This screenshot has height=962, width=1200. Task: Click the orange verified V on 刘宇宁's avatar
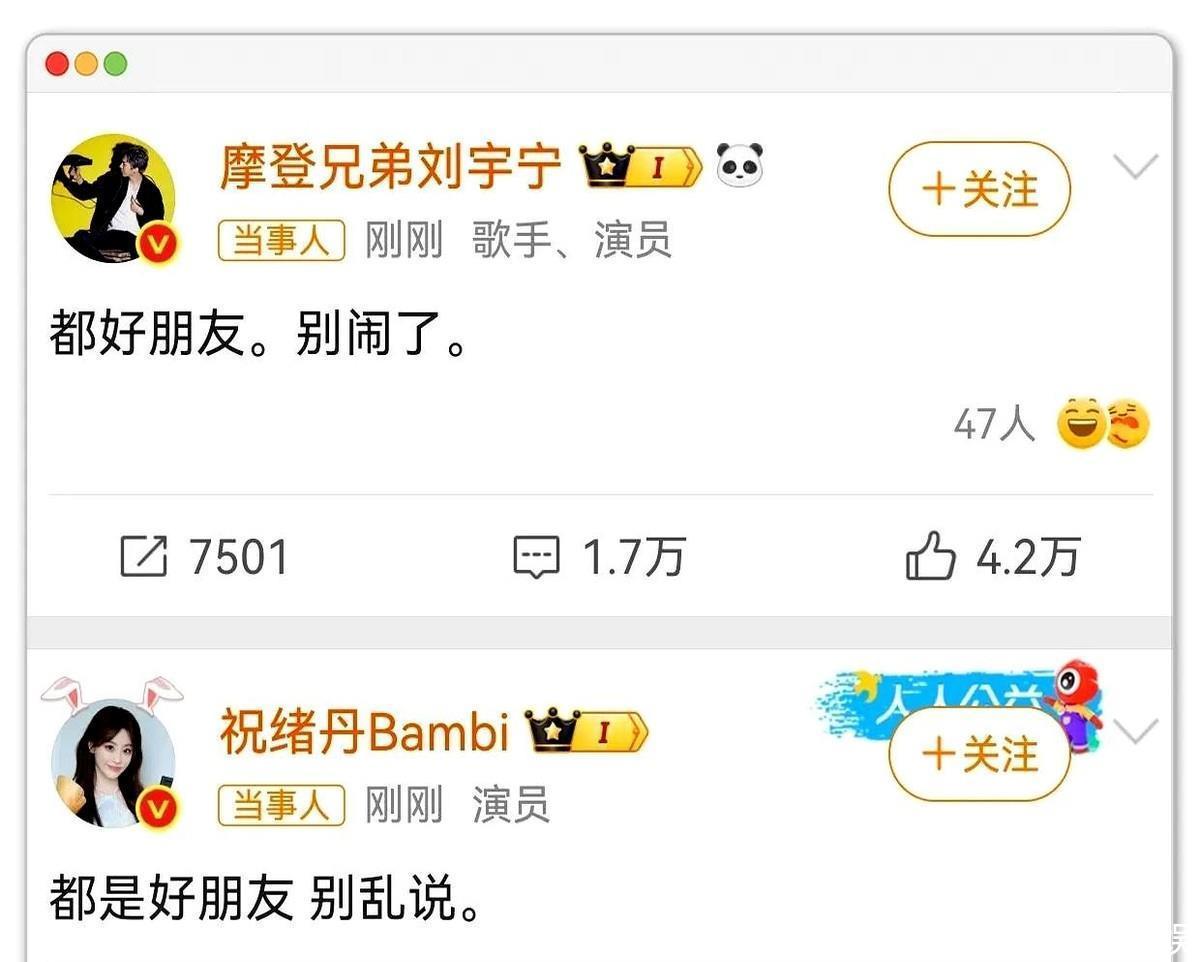pyautogui.click(x=160, y=244)
